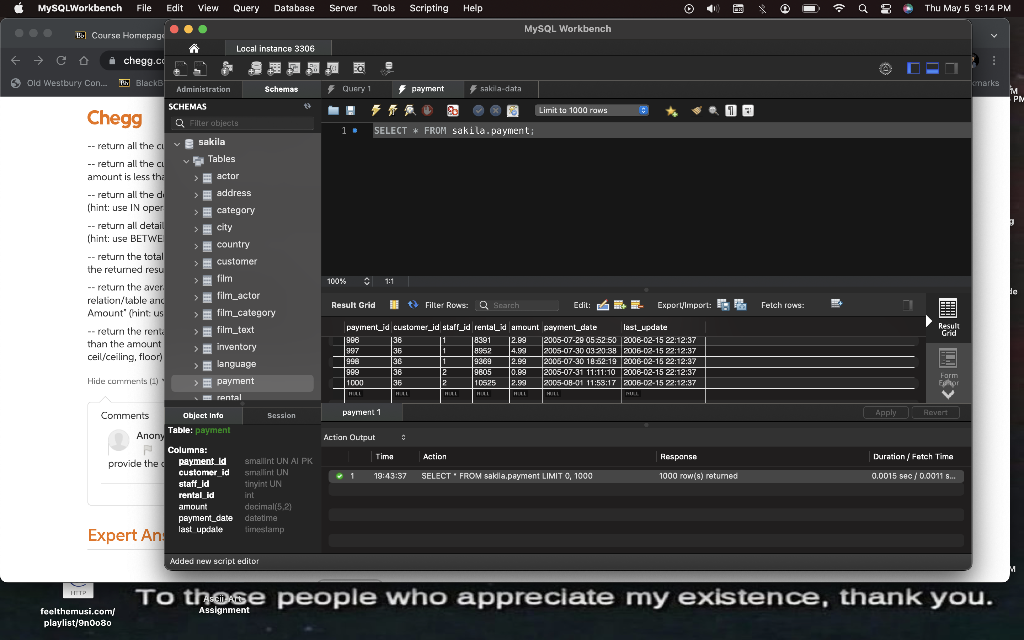Toggle the bottom output panel visibility
This screenshot has height=640, width=1024.
932,68
